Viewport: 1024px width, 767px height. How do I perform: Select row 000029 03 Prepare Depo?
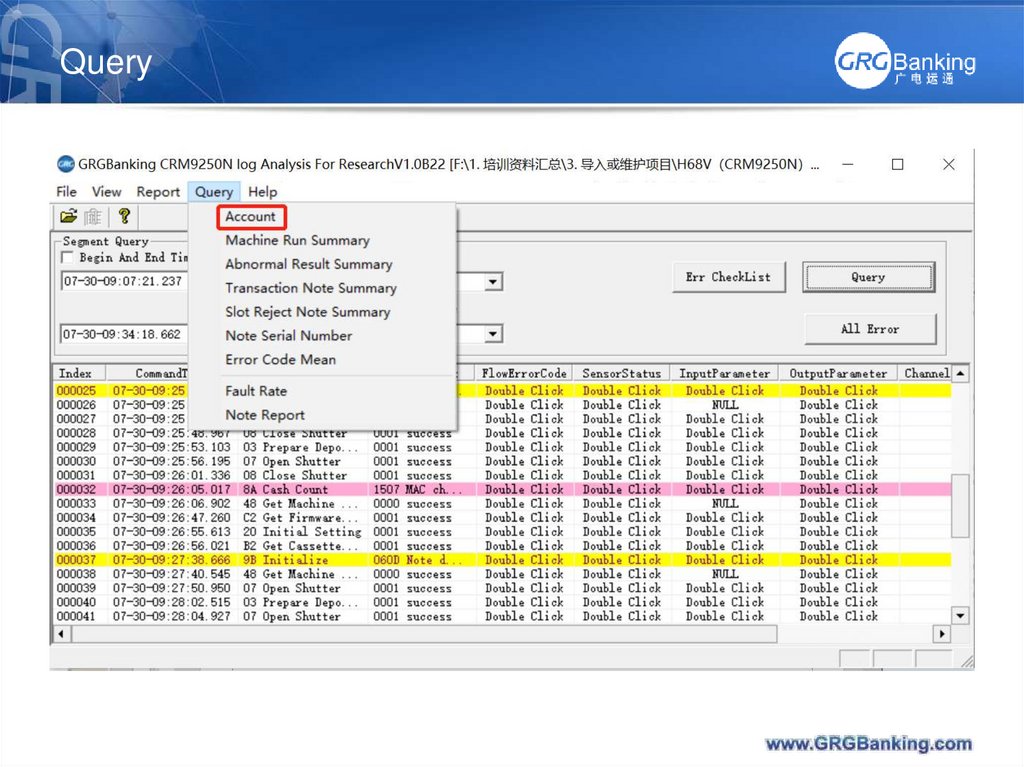pyautogui.click(x=502, y=448)
